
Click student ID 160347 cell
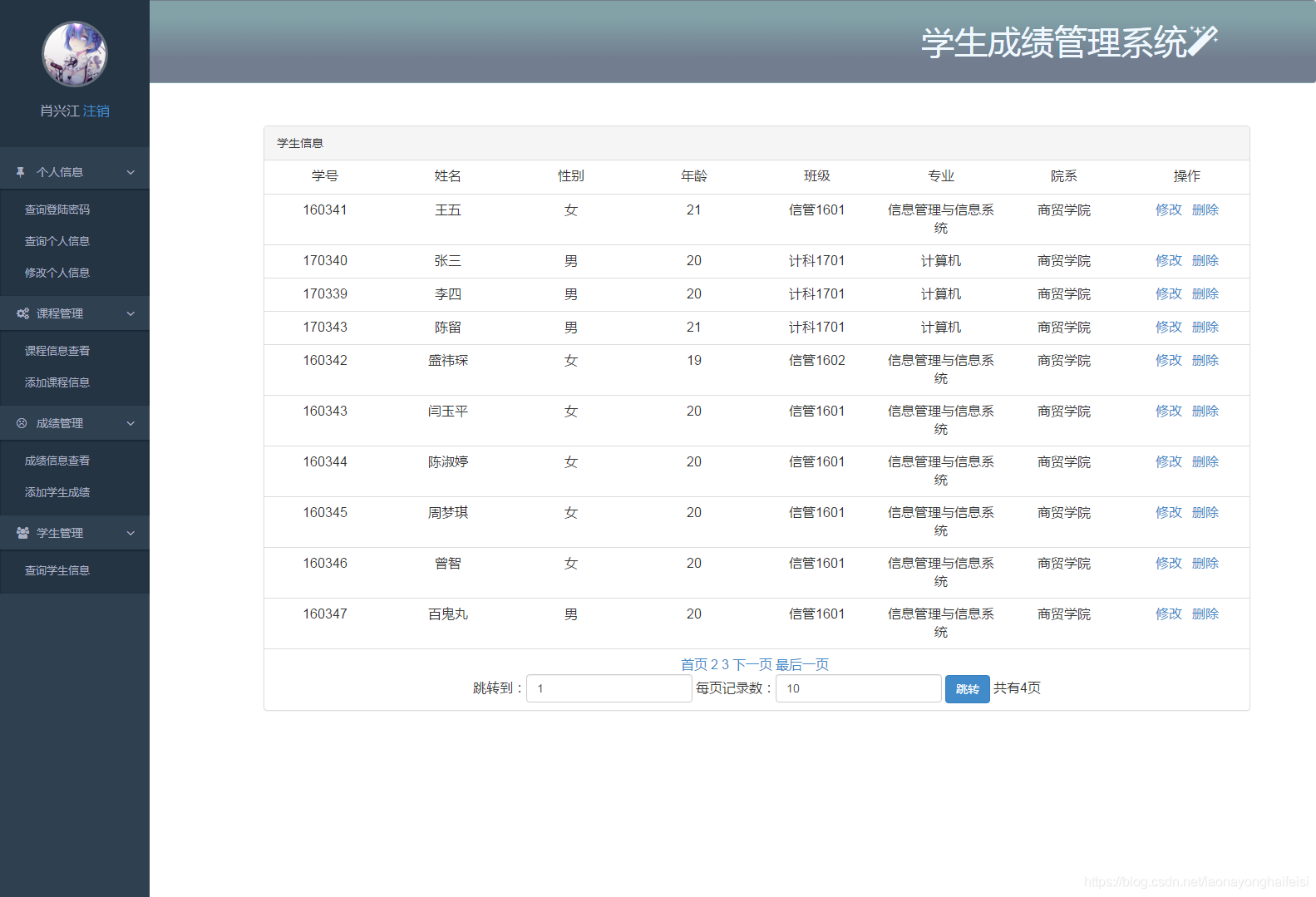(325, 614)
